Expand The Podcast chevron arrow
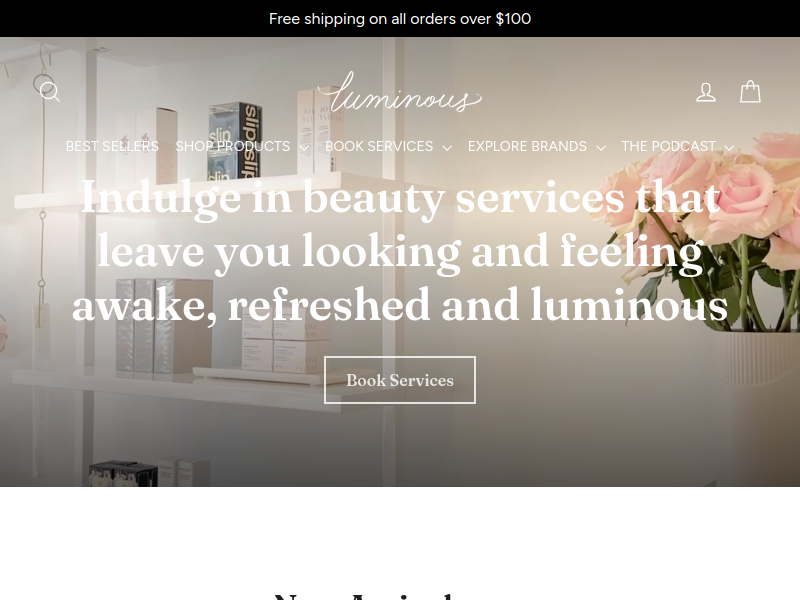This screenshot has height=600, width=800. coord(729,148)
